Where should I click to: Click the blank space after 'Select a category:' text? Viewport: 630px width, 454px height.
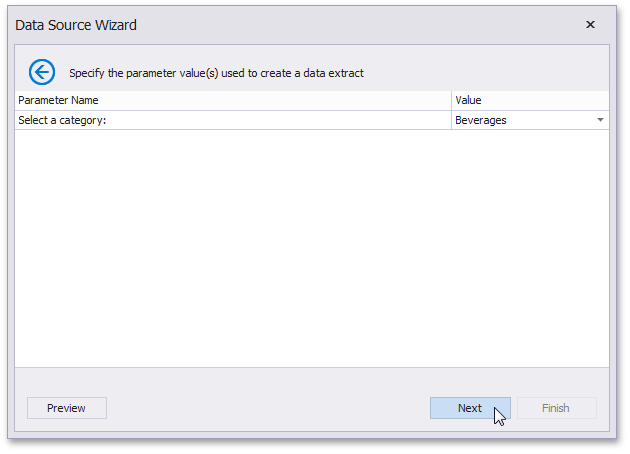click(x=280, y=120)
